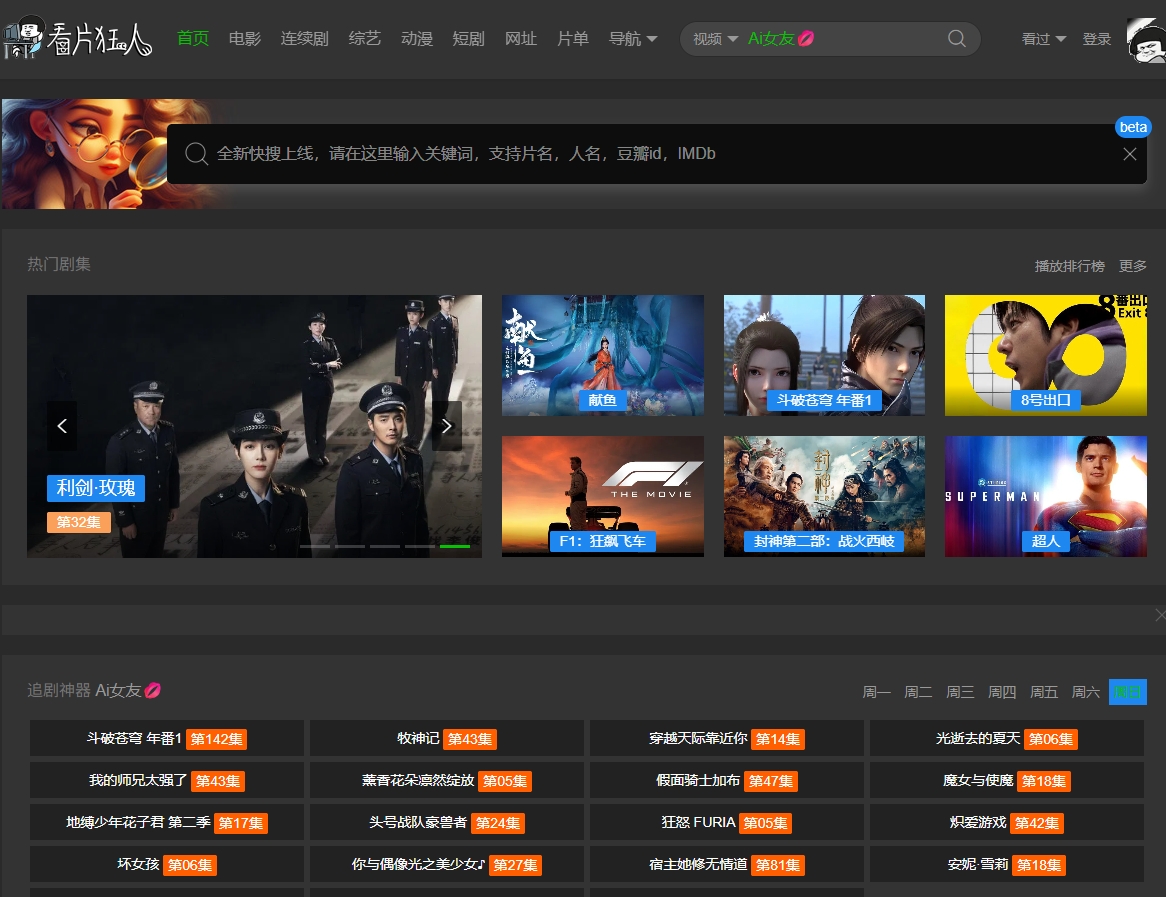The height and width of the screenshot is (897, 1166).
Task: Click the site logo in the header
Action: (78, 38)
